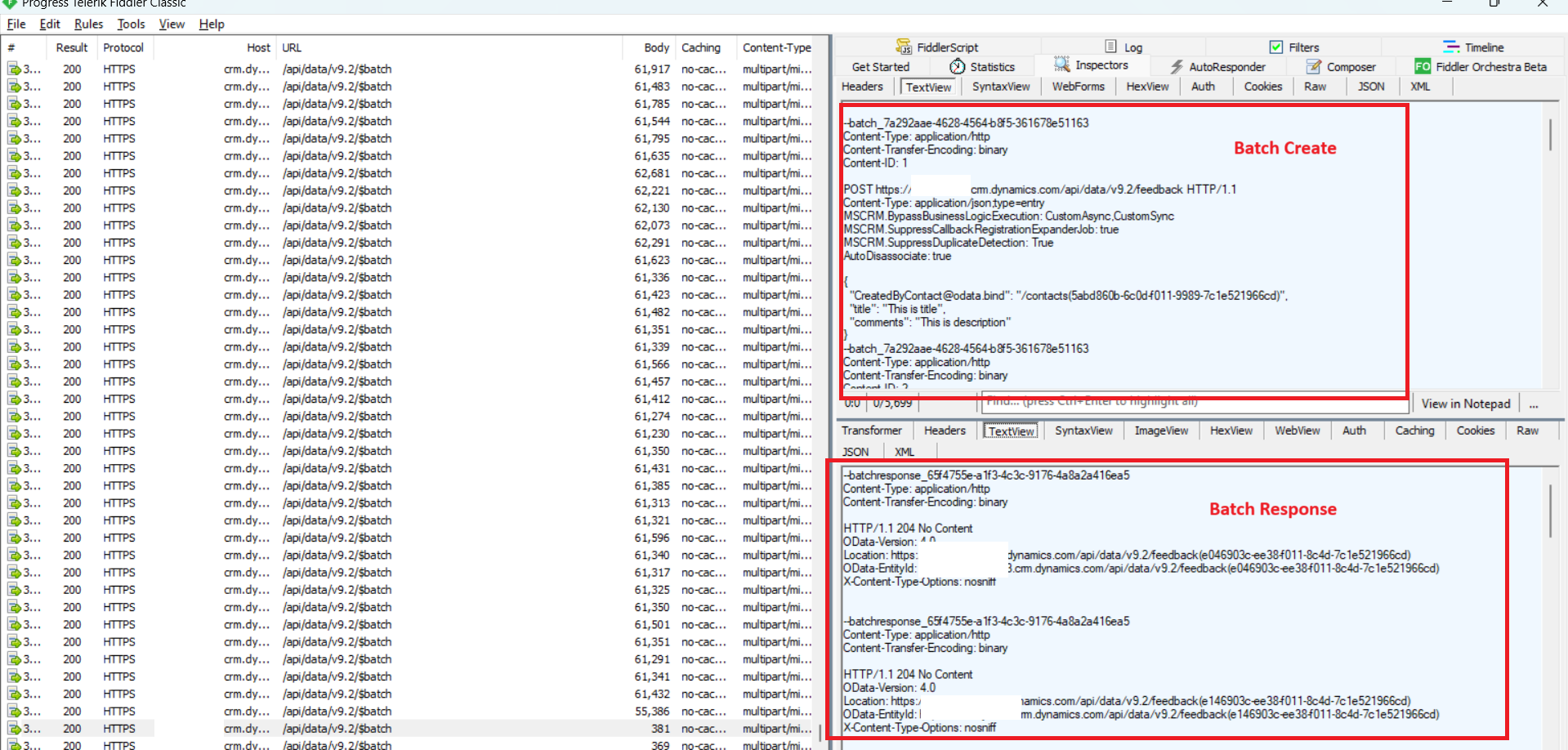1568x750 pixels.
Task: Switch request inspector to WebForms tab
Action: (x=1078, y=87)
